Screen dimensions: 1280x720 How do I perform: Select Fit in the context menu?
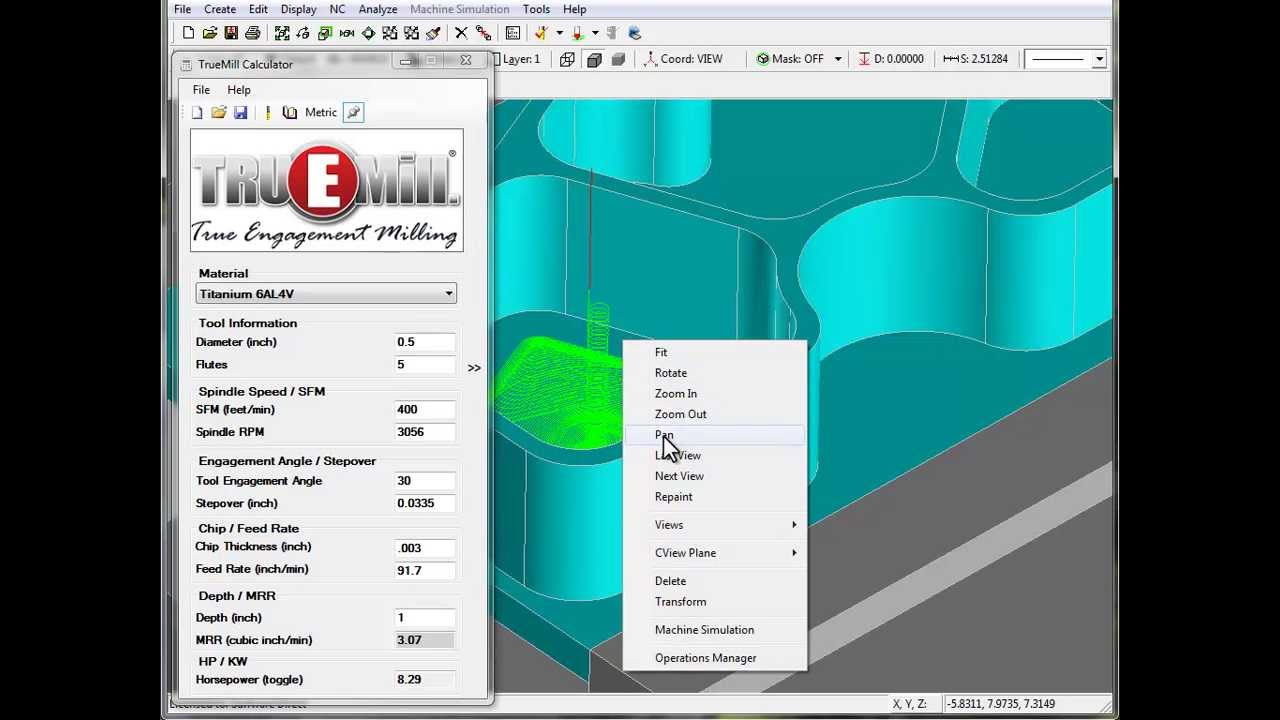661,352
